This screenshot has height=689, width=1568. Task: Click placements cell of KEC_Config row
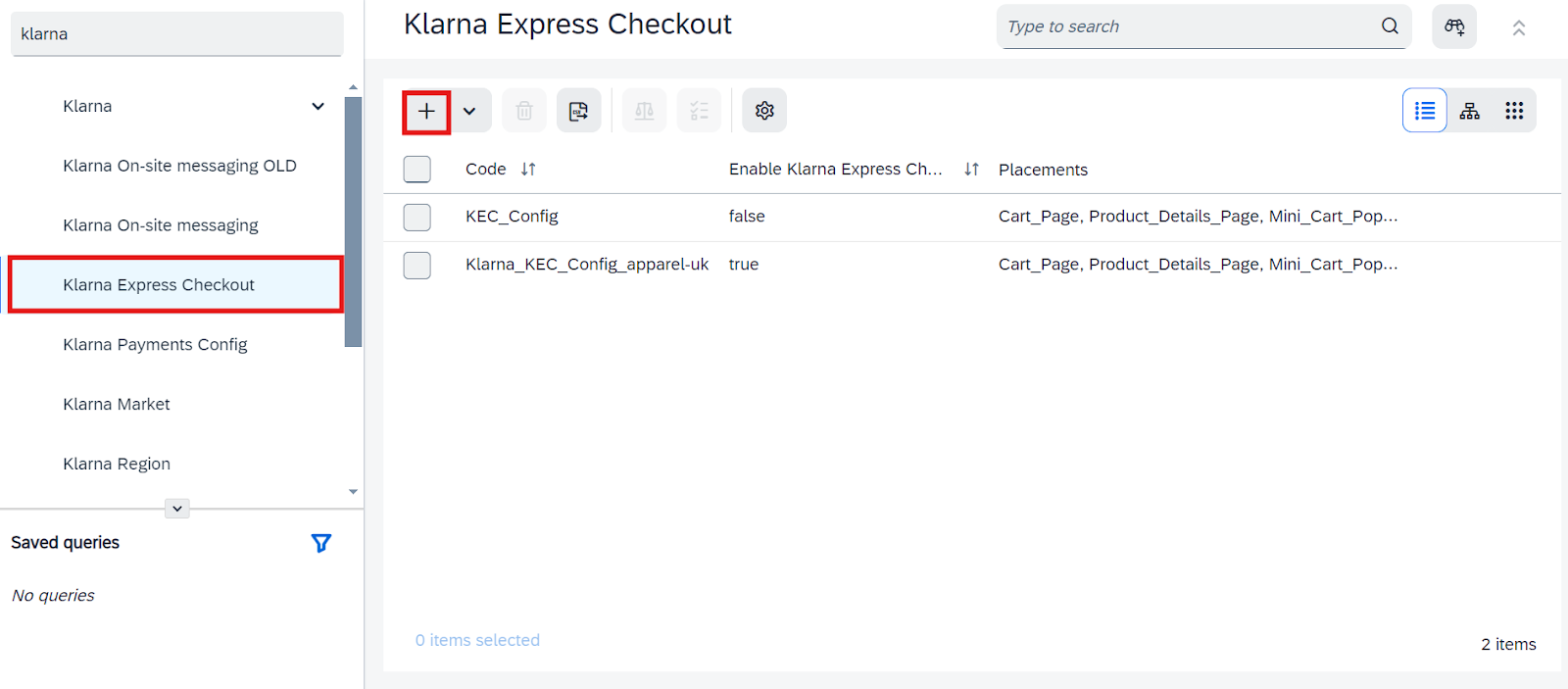pyautogui.click(x=1199, y=217)
